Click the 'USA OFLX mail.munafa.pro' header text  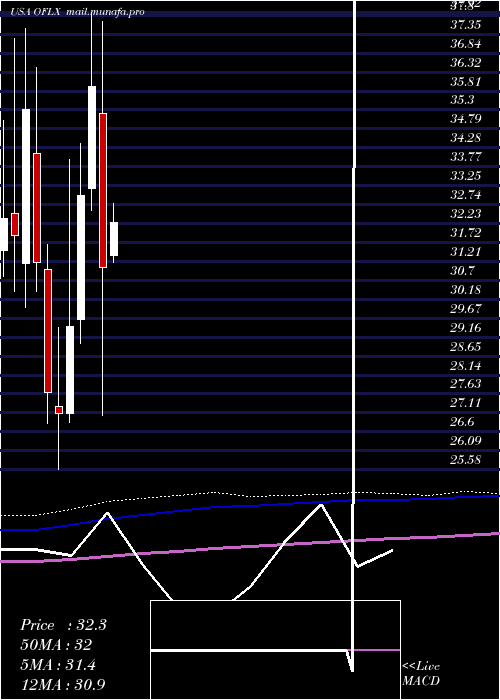pos(77,12)
